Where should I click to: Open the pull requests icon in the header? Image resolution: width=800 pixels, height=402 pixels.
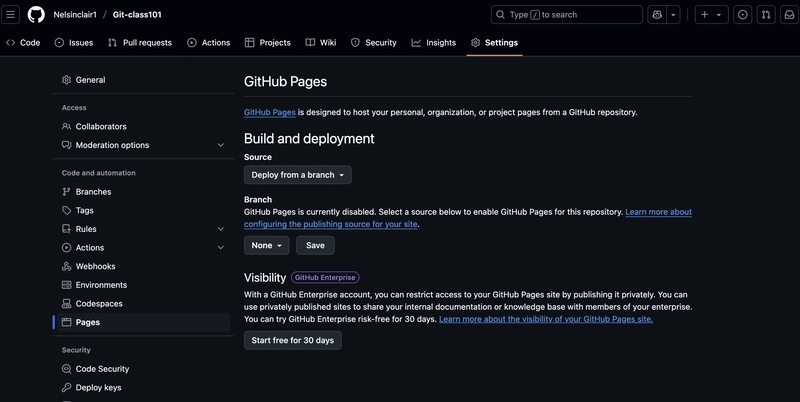pos(766,15)
